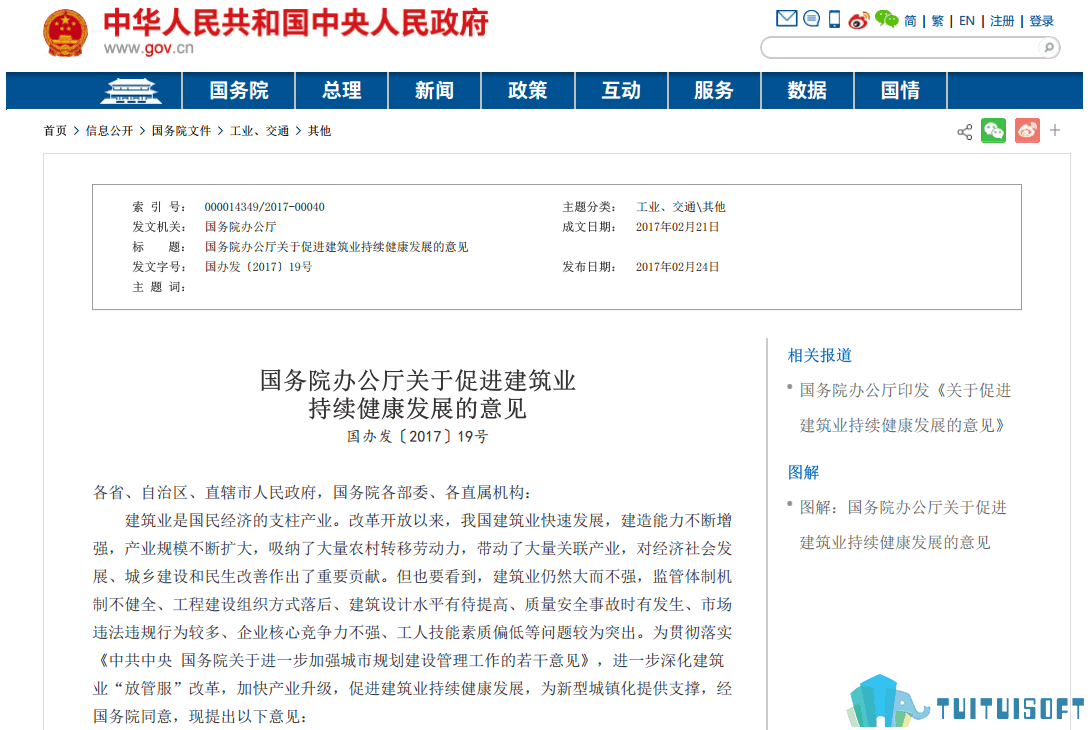Viewport: 1091px width, 730px height.
Task: Open the WeChat icon in top header
Action: pos(886,19)
